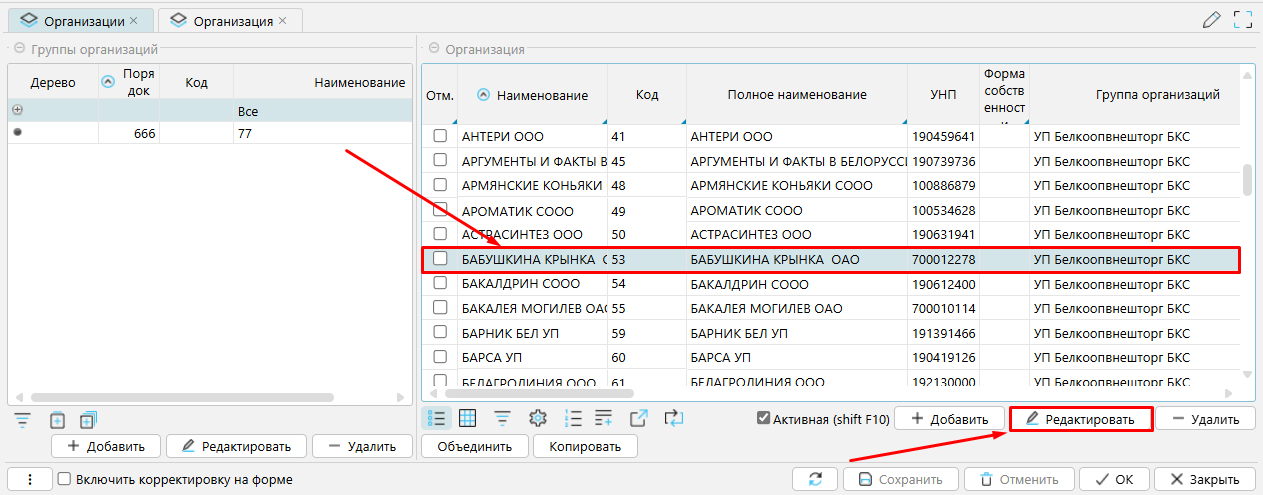Click the fullscreen icon at top right
Viewport: 1263px width, 495px height.
pos(1243,19)
